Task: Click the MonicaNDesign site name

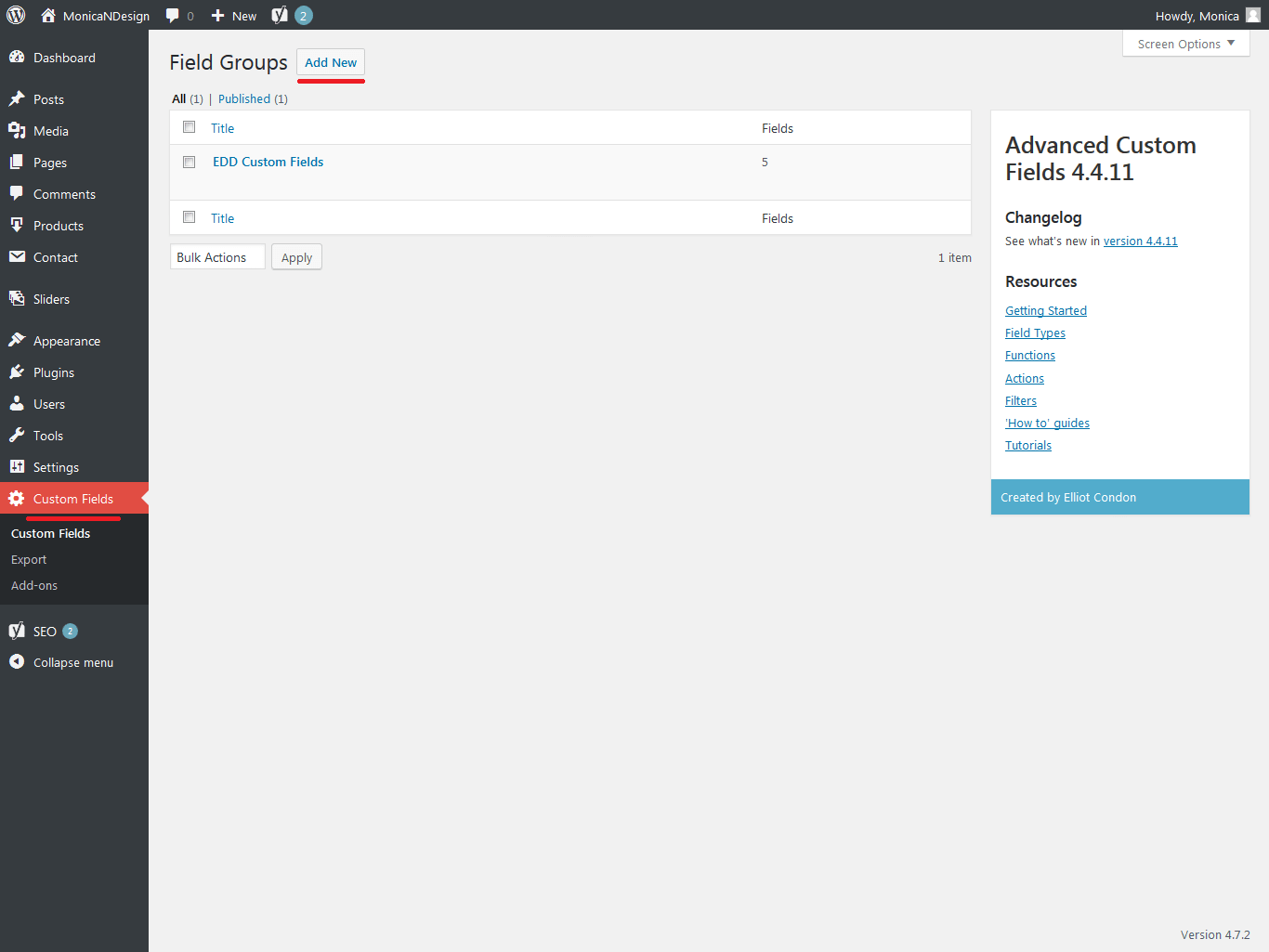Action: pos(106,16)
